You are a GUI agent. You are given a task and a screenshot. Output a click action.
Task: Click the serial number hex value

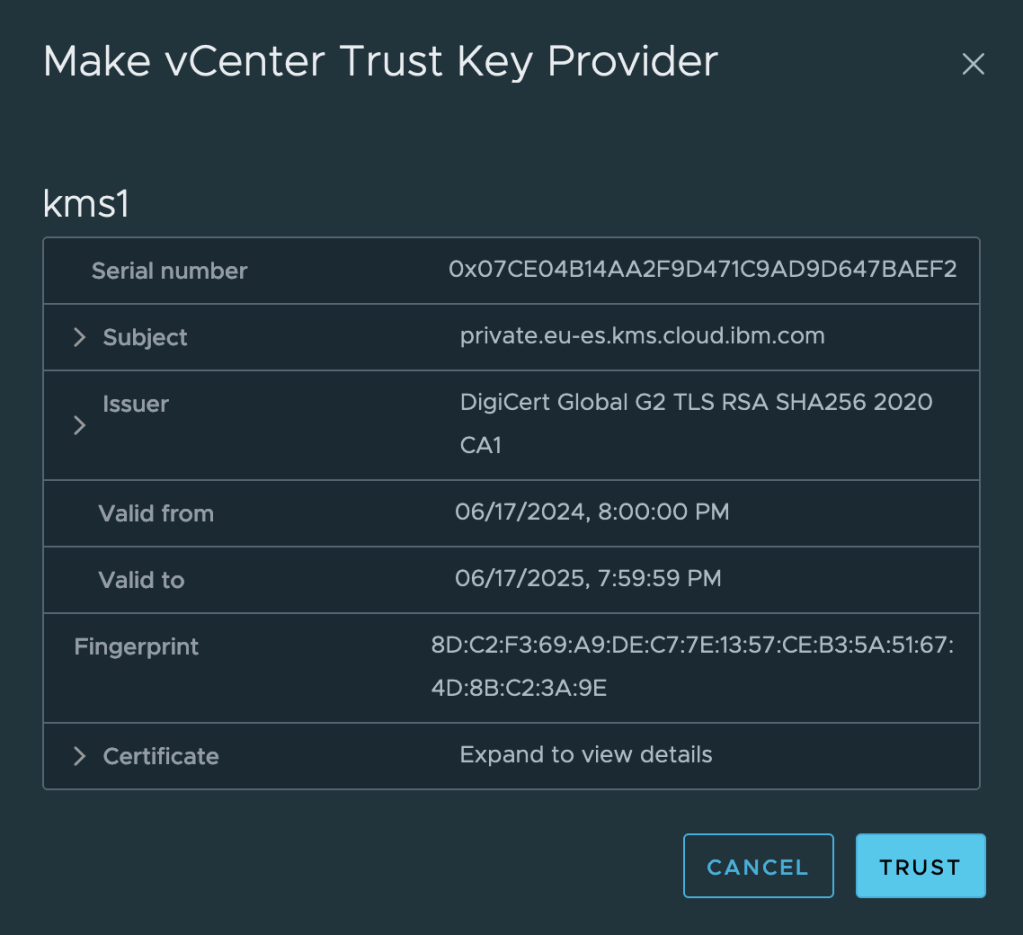click(x=703, y=270)
